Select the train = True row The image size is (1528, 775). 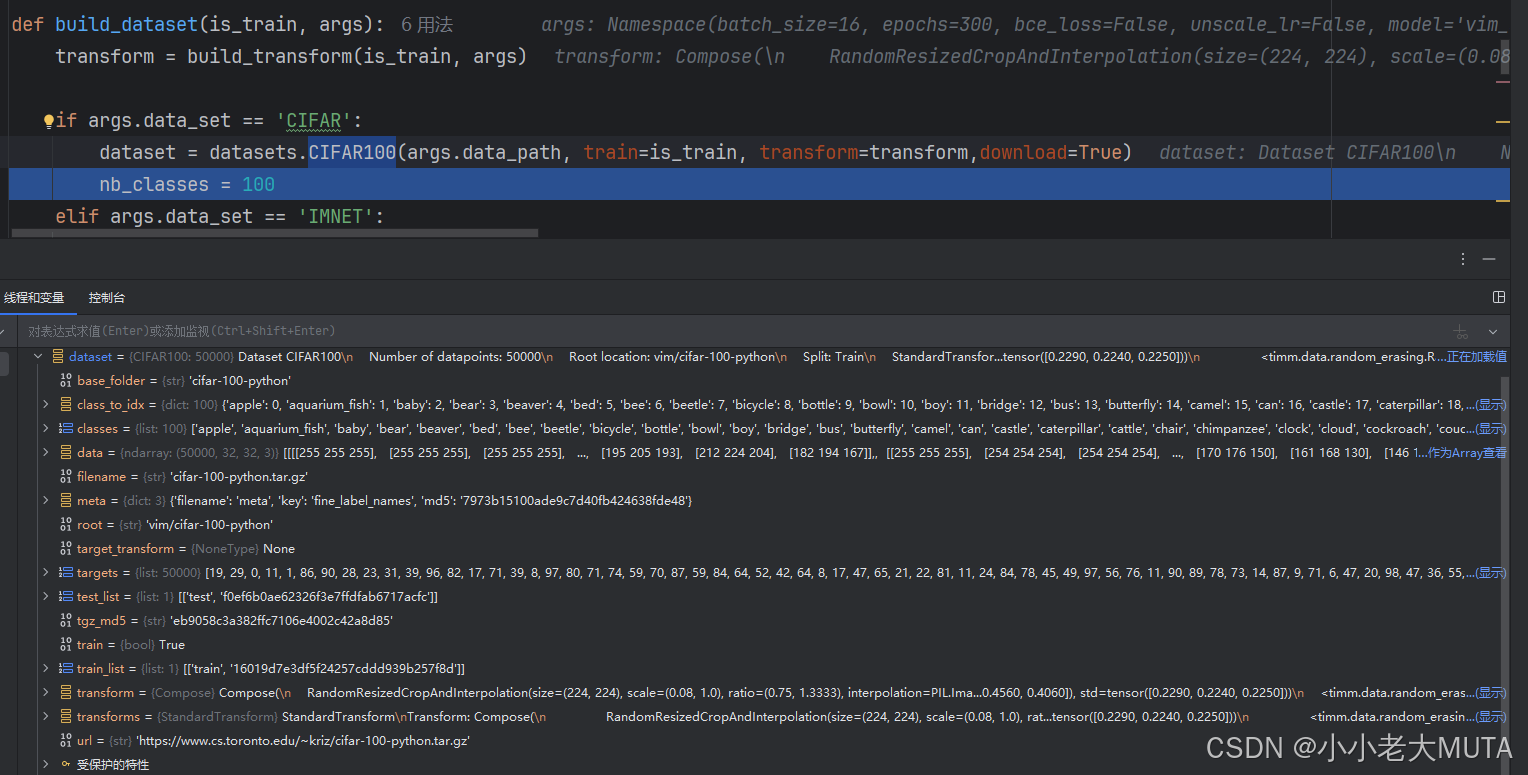pyautogui.click(x=131, y=645)
